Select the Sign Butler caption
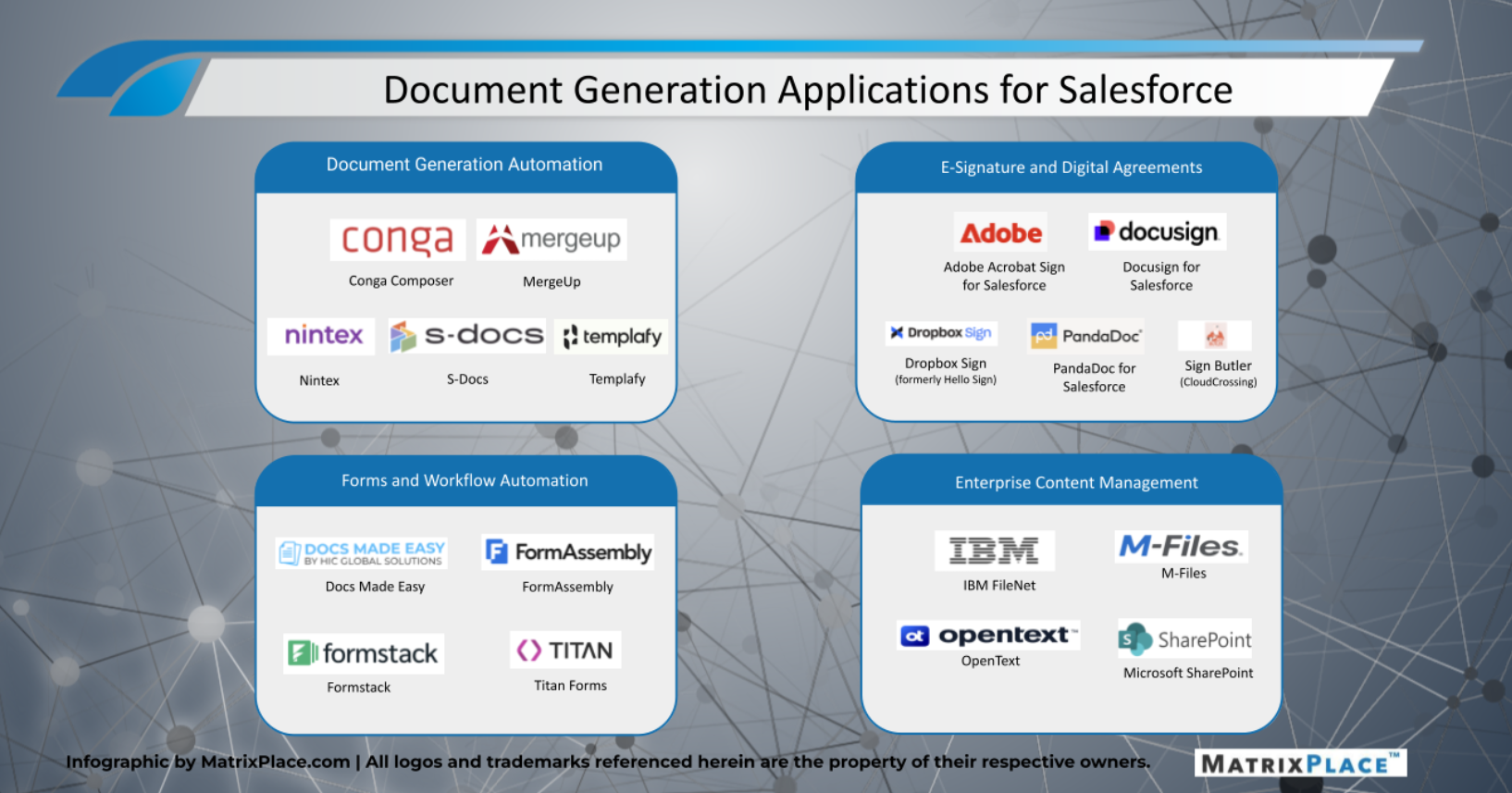The image size is (1512, 793). [x=1218, y=366]
